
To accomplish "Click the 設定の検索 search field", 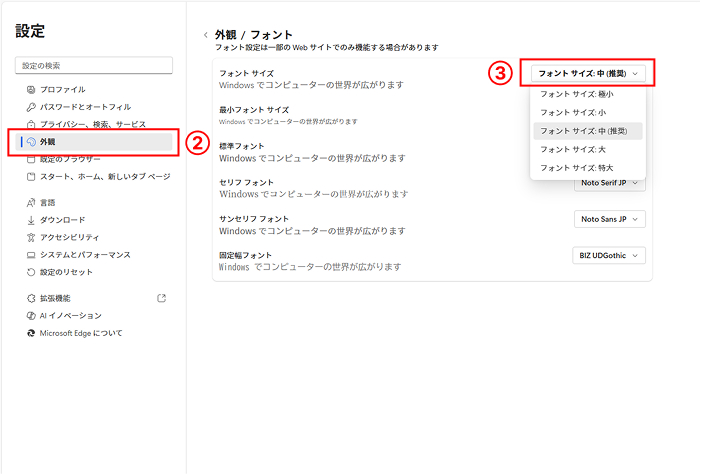I will tap(94, 65).
